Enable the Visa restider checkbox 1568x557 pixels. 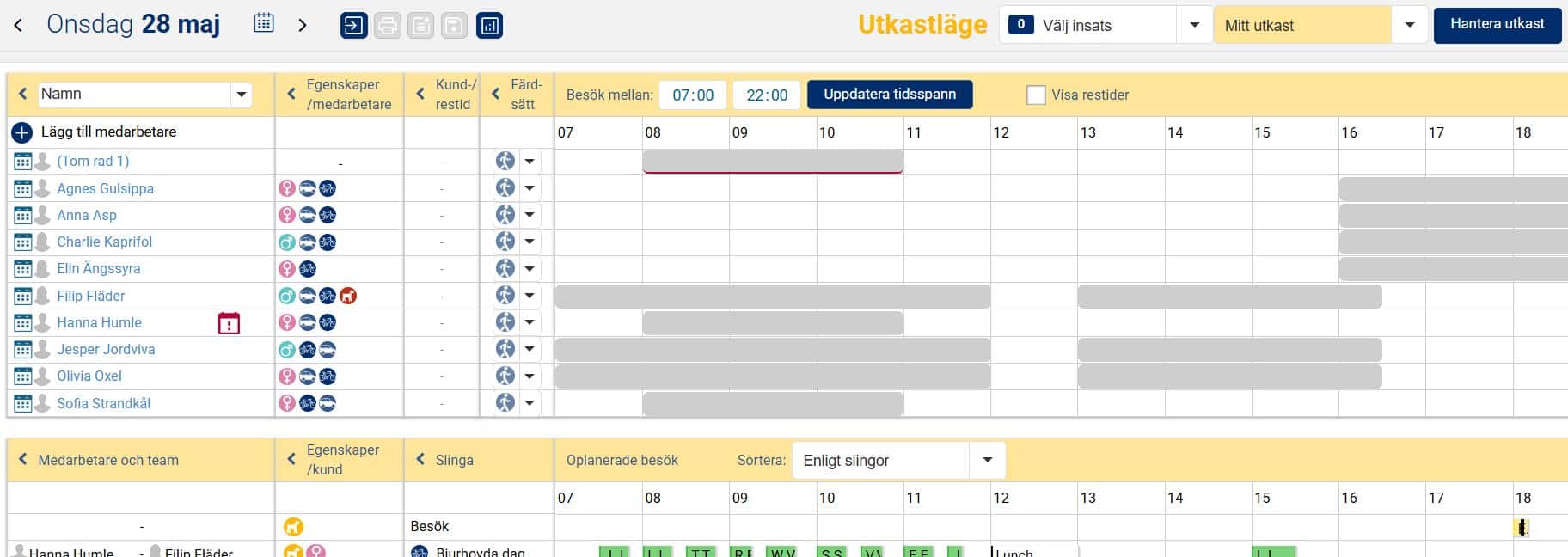pos(1036,95)
